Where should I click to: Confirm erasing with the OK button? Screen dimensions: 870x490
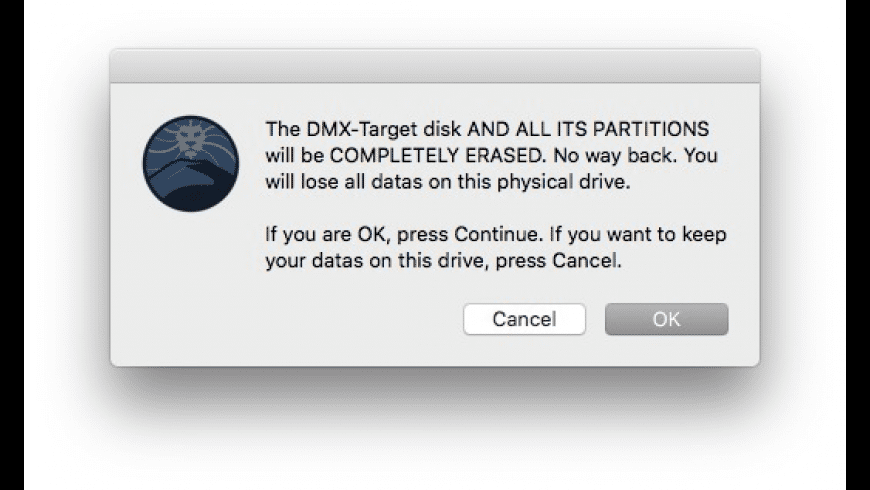pos(666,319)
